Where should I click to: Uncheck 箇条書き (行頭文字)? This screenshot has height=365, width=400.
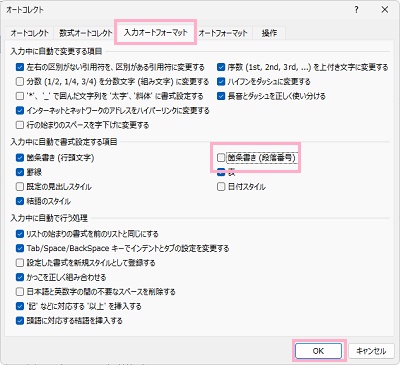tap(20, 158)
